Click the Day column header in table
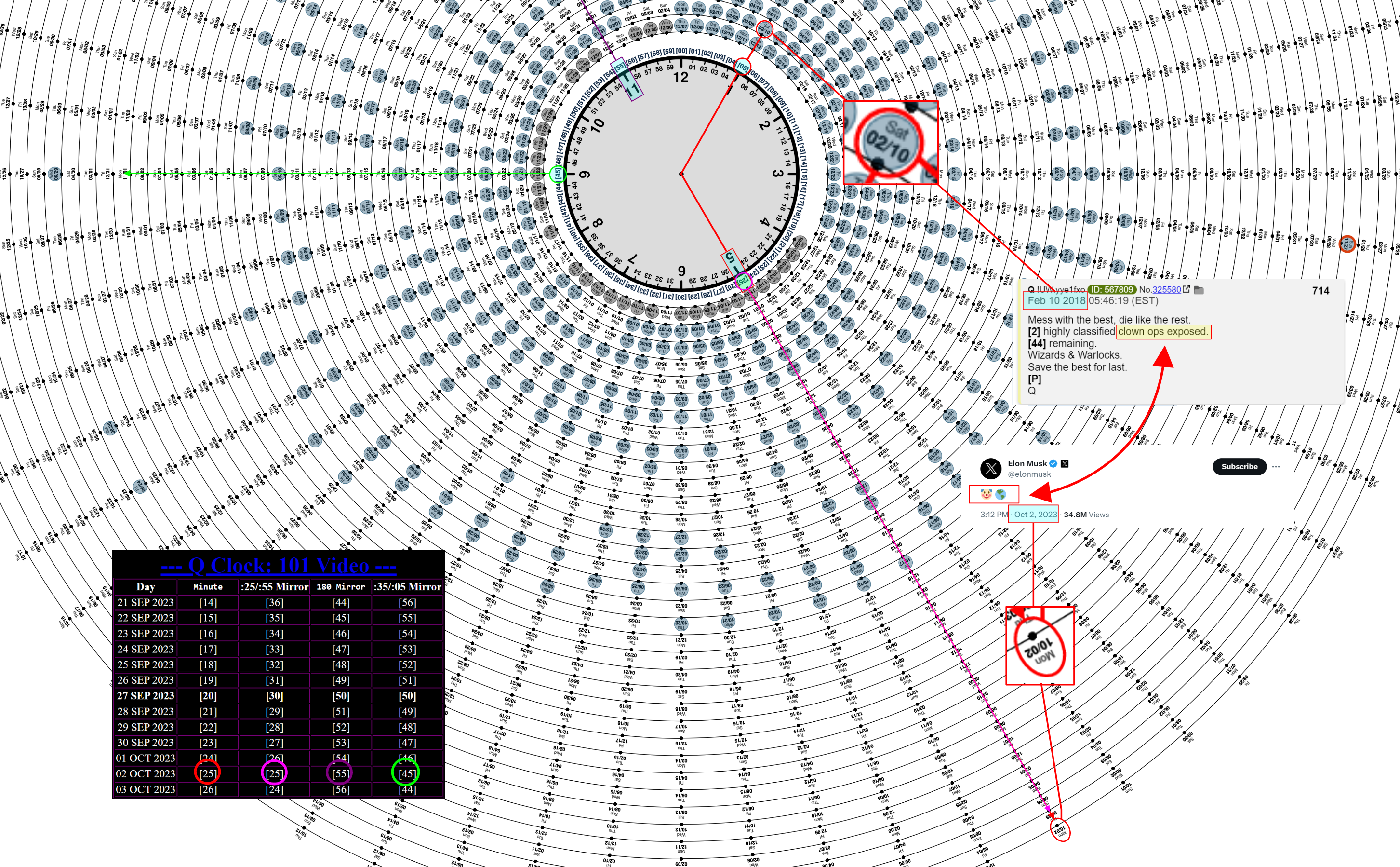 tap(146, 587)
